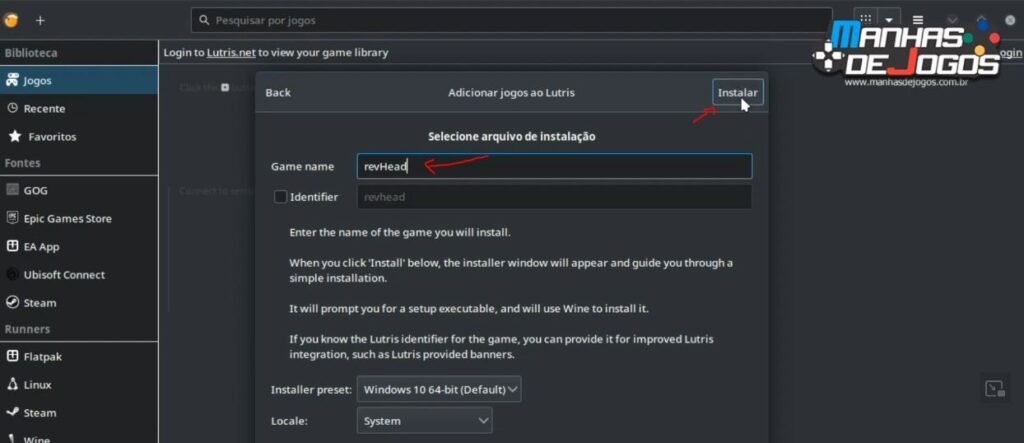The width and height of the screenshot is (1024, 443).
Task: Click the 'Selecione arquivo de instalação' heading
Action: coord(511,137)
